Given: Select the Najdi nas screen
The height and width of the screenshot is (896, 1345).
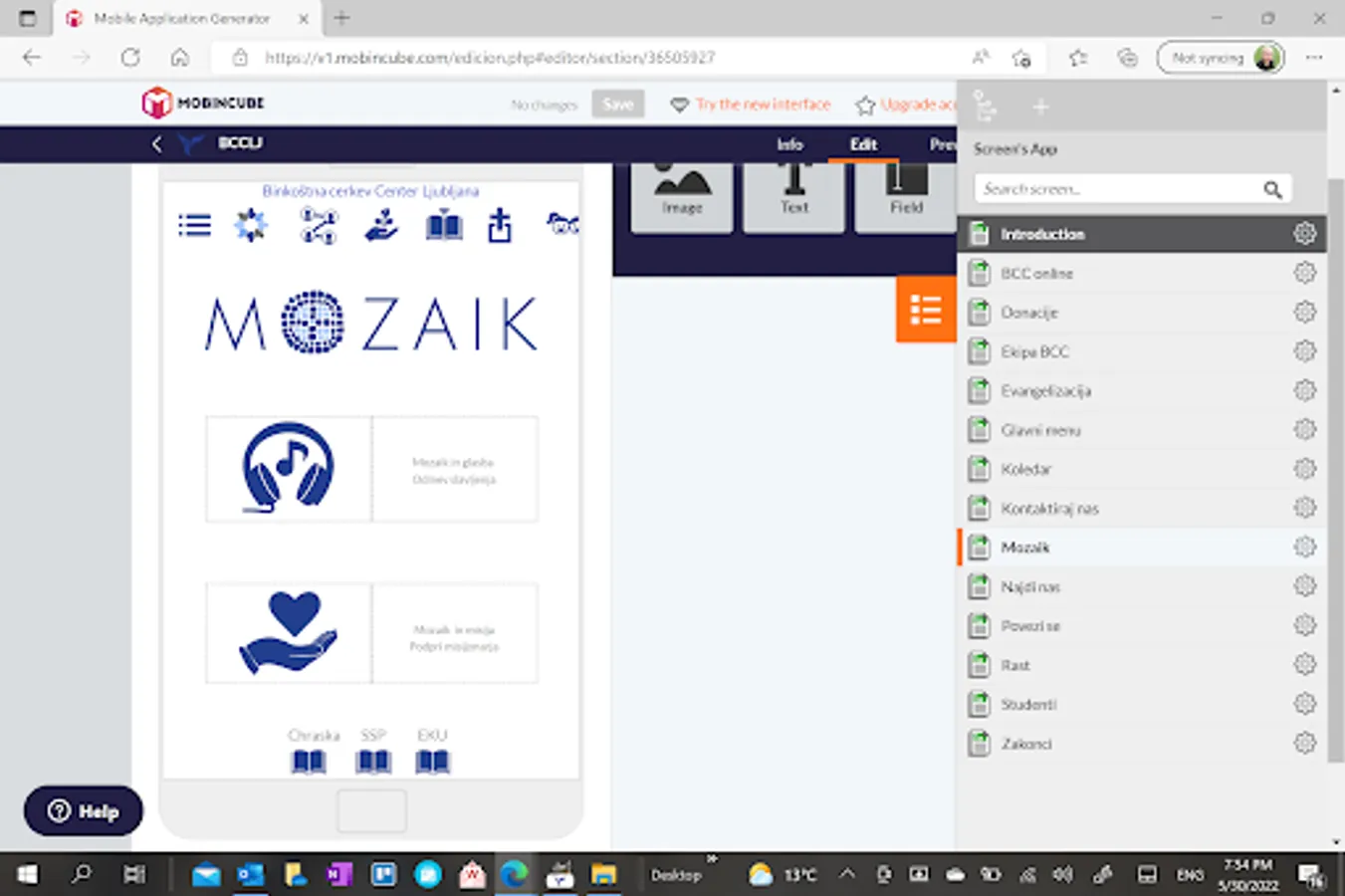Looking at the screenshot, I should [x=1142, y=586].
